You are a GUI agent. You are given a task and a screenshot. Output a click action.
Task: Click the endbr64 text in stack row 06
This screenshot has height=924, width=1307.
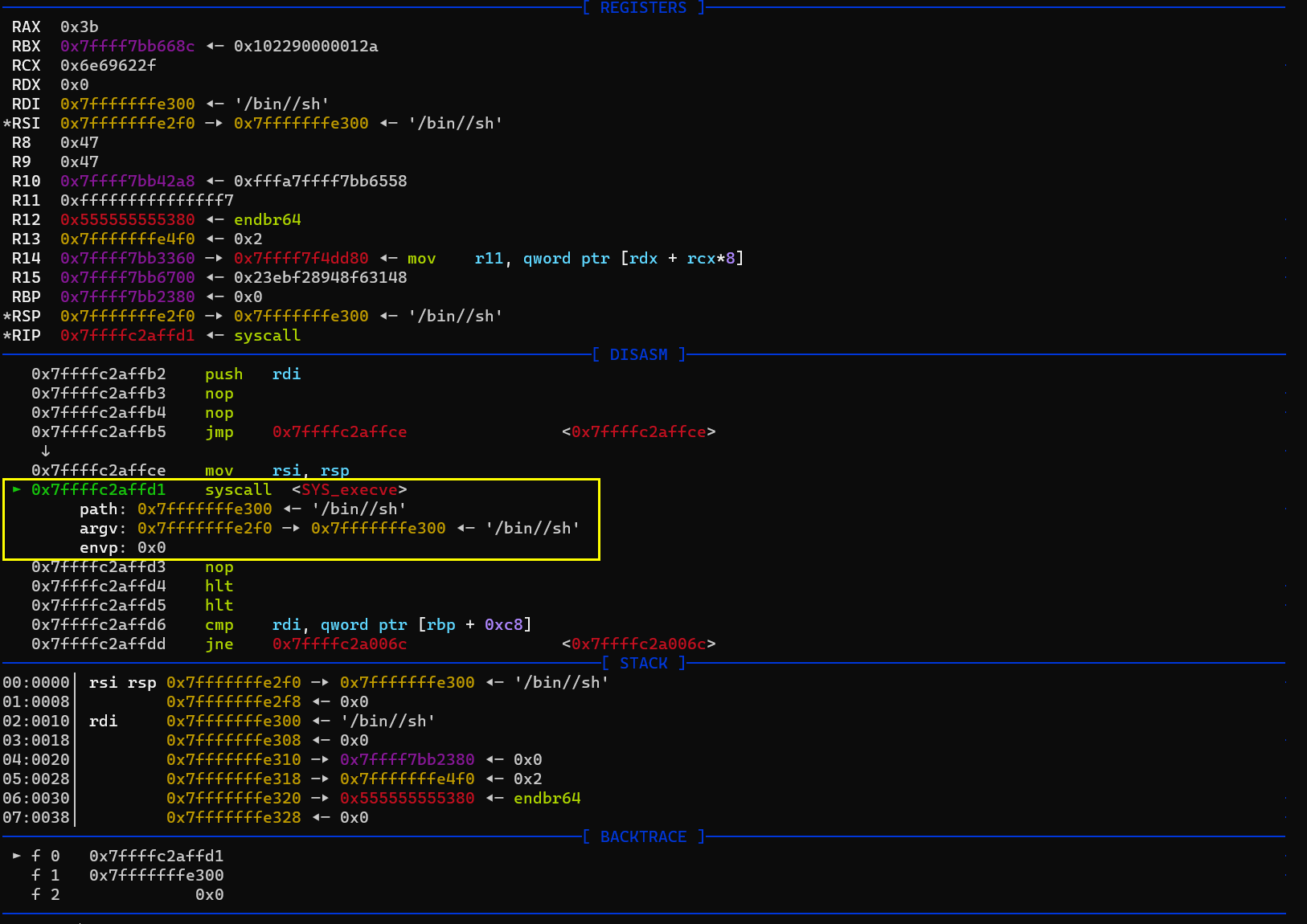pyautogui.click(x=547, y=798)
